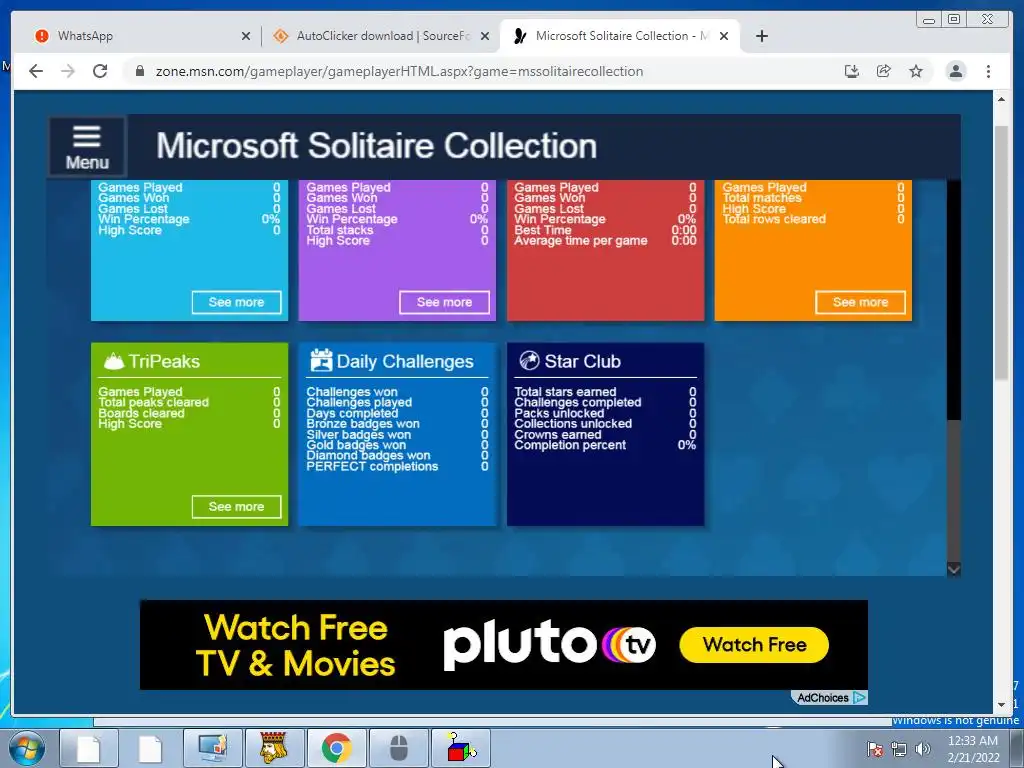Click See more on the purple card
The height and width of the screenshot is (768, 1024).
444,302
